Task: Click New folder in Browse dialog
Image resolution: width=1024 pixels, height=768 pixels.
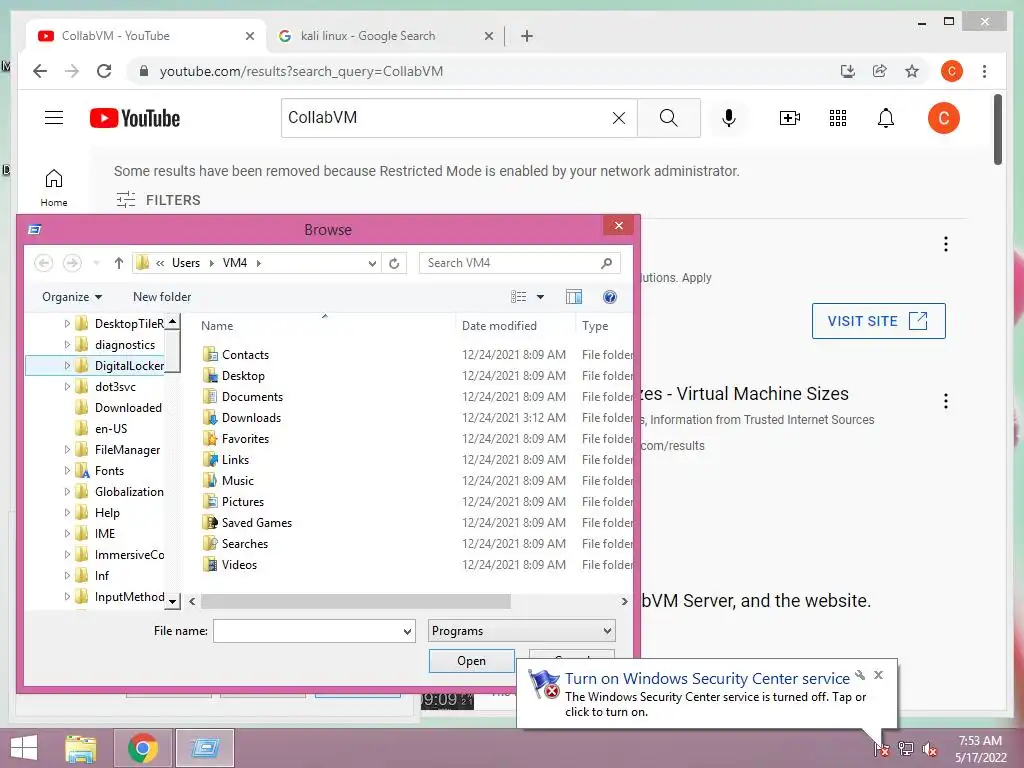Action: pyautogui.click(x=162, y=297)
